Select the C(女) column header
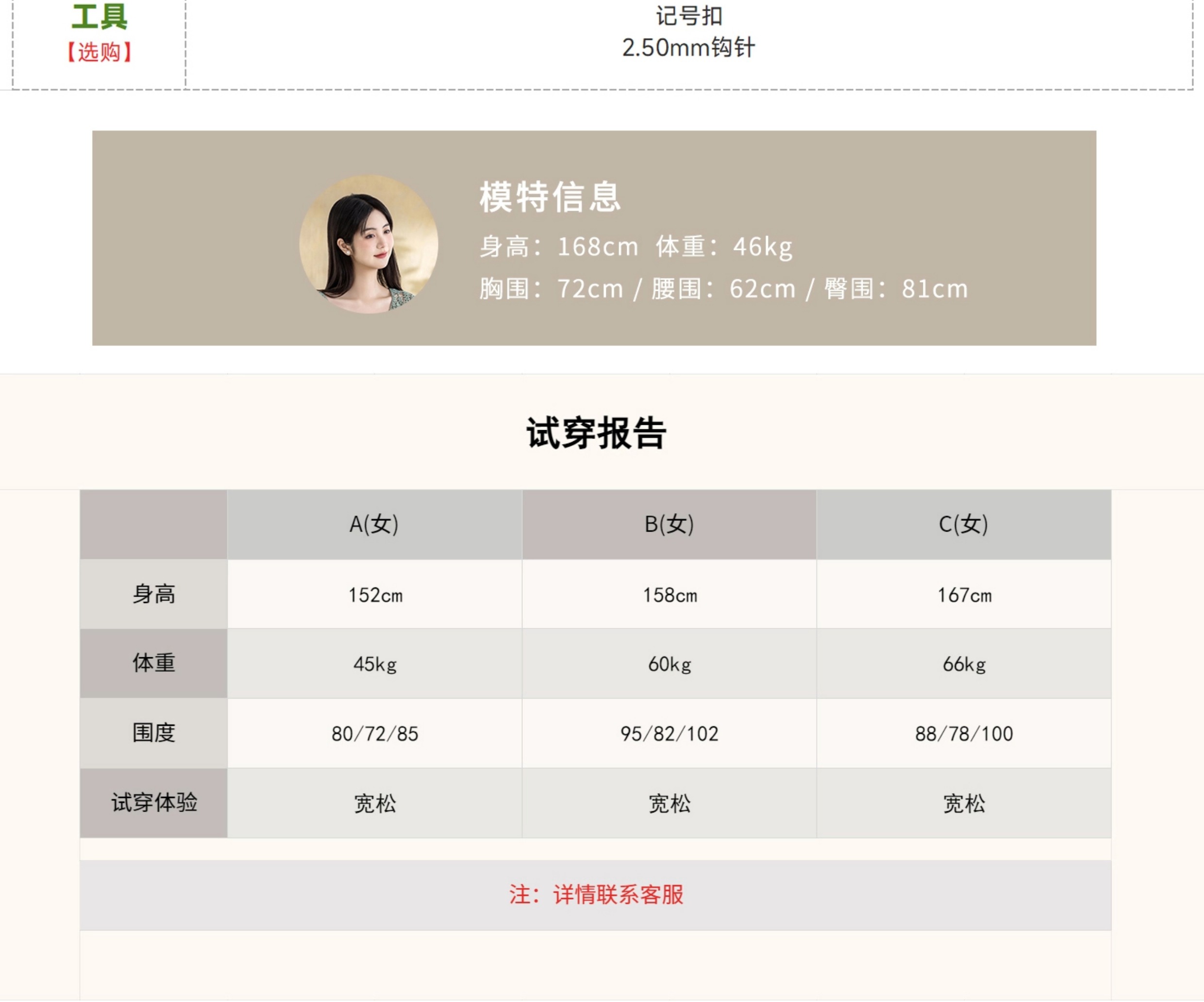1204x1002 pixels. (x=963, y=524)
